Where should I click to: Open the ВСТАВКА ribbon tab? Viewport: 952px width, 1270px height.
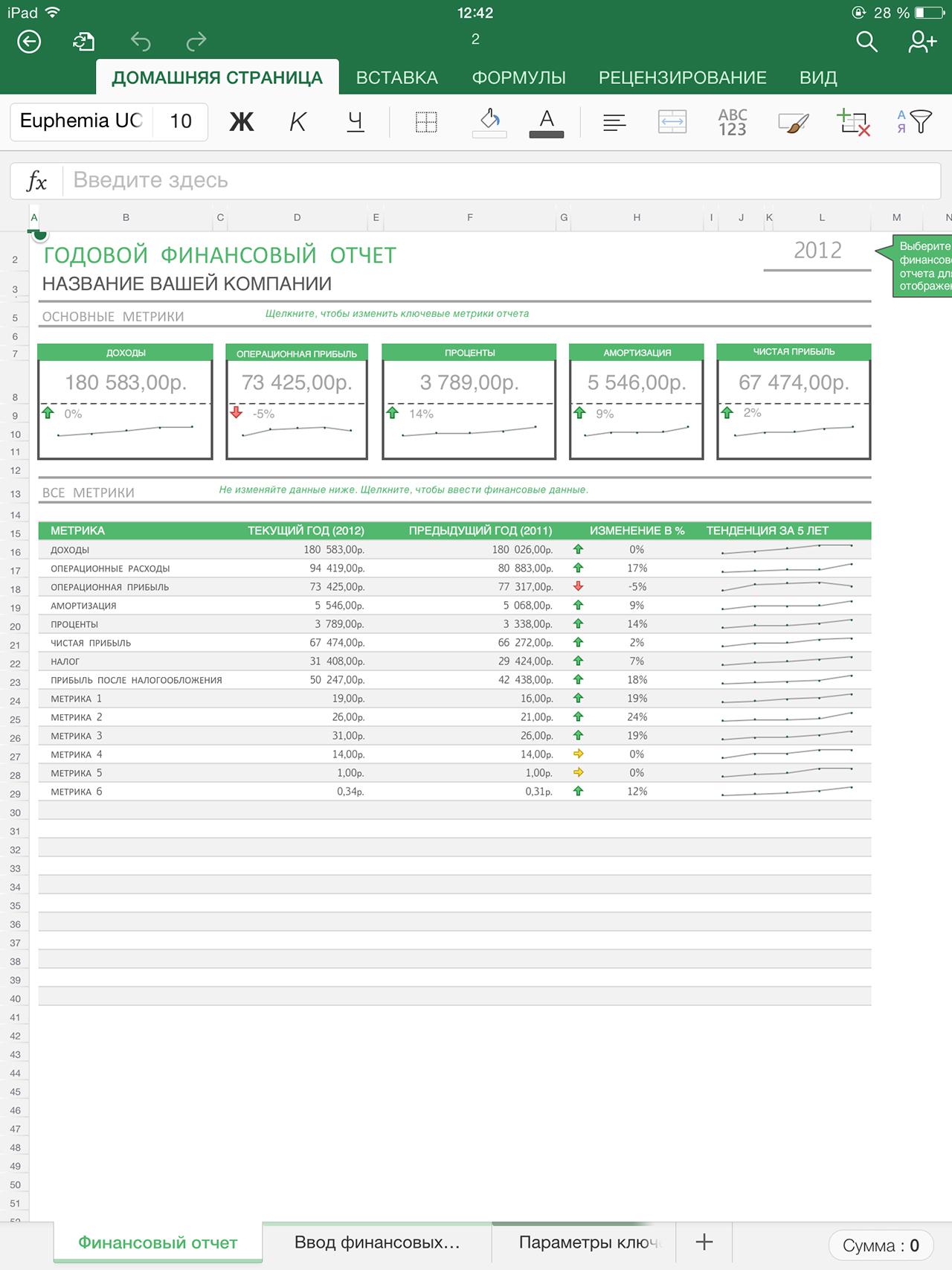pyautogui.click(x=396, y=77)
